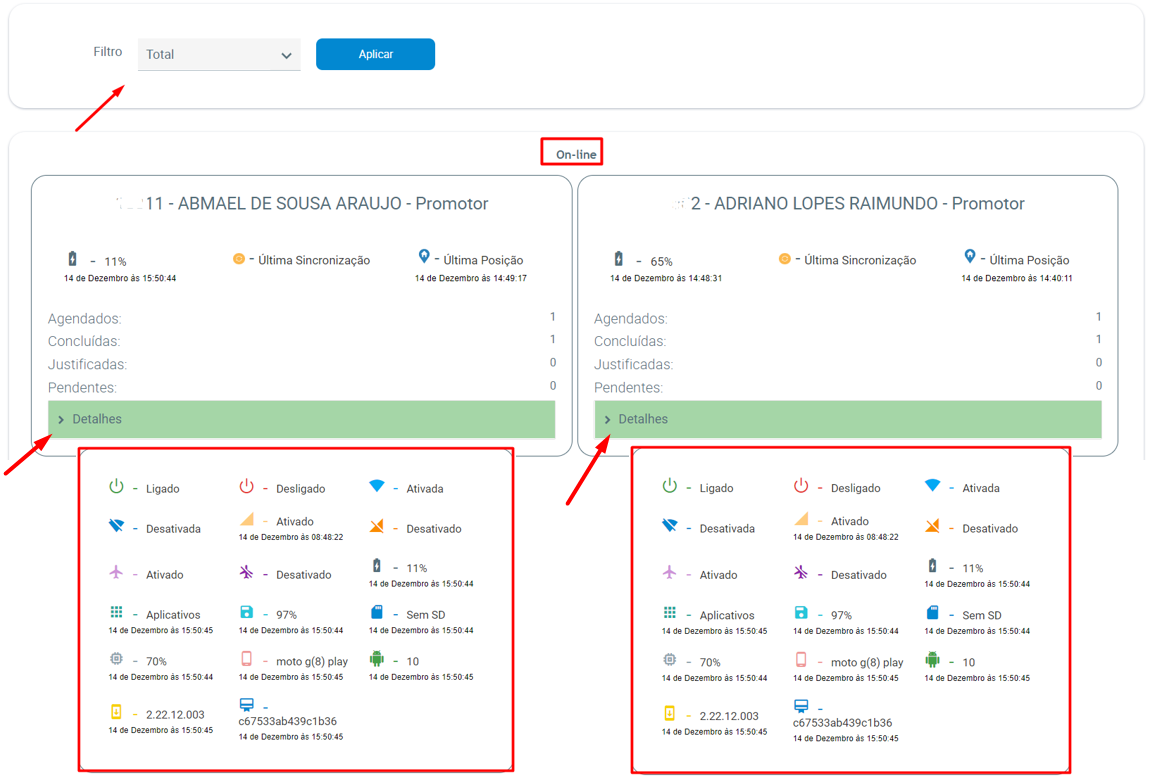Click timestamp 14 de Dezembro às 14:48:31
1159x780 pixels.
tap(666, 279)
